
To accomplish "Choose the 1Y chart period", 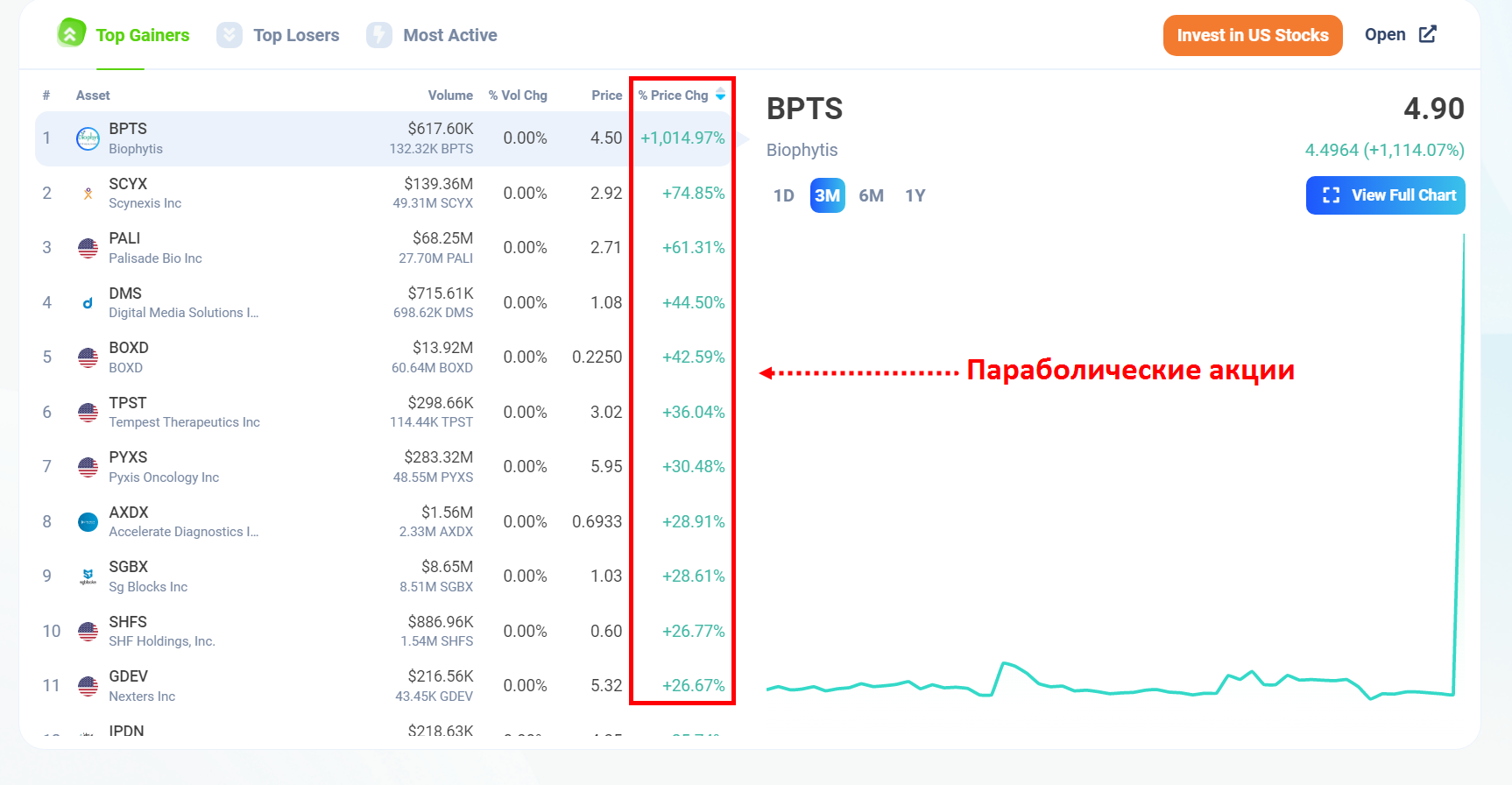I will coord(915,195).
